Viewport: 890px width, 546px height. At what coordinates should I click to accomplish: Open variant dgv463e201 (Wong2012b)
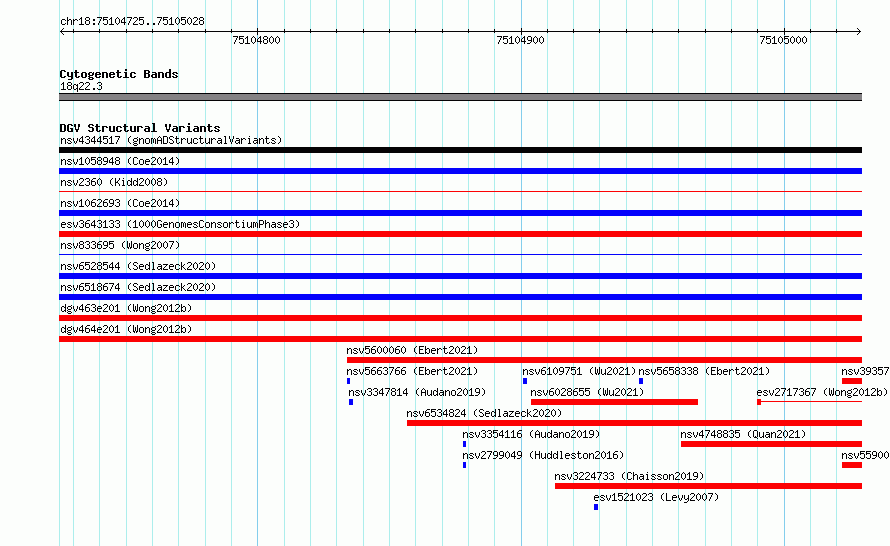(x=126, y=308)
